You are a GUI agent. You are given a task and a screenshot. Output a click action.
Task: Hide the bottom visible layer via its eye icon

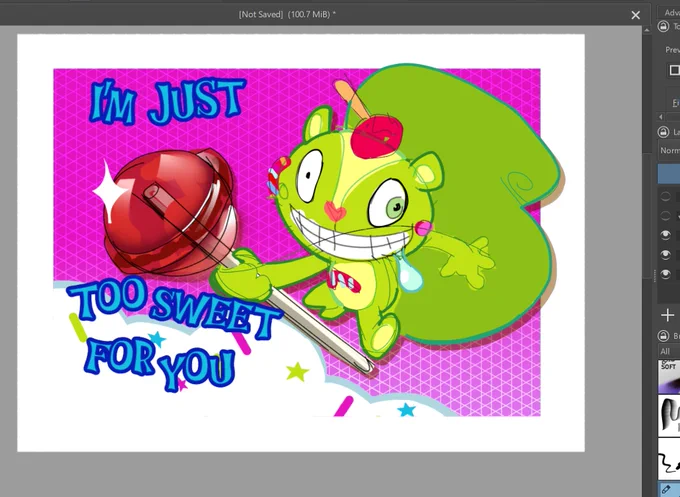coord(665,274)
